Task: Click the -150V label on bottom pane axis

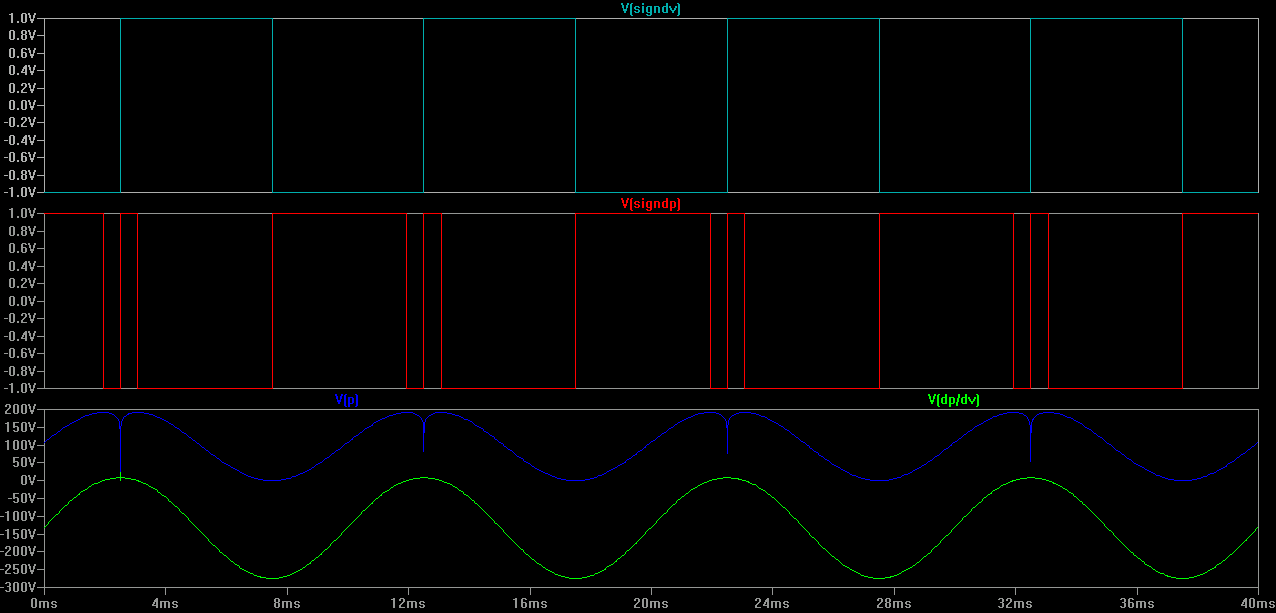Action: (18, 534)
